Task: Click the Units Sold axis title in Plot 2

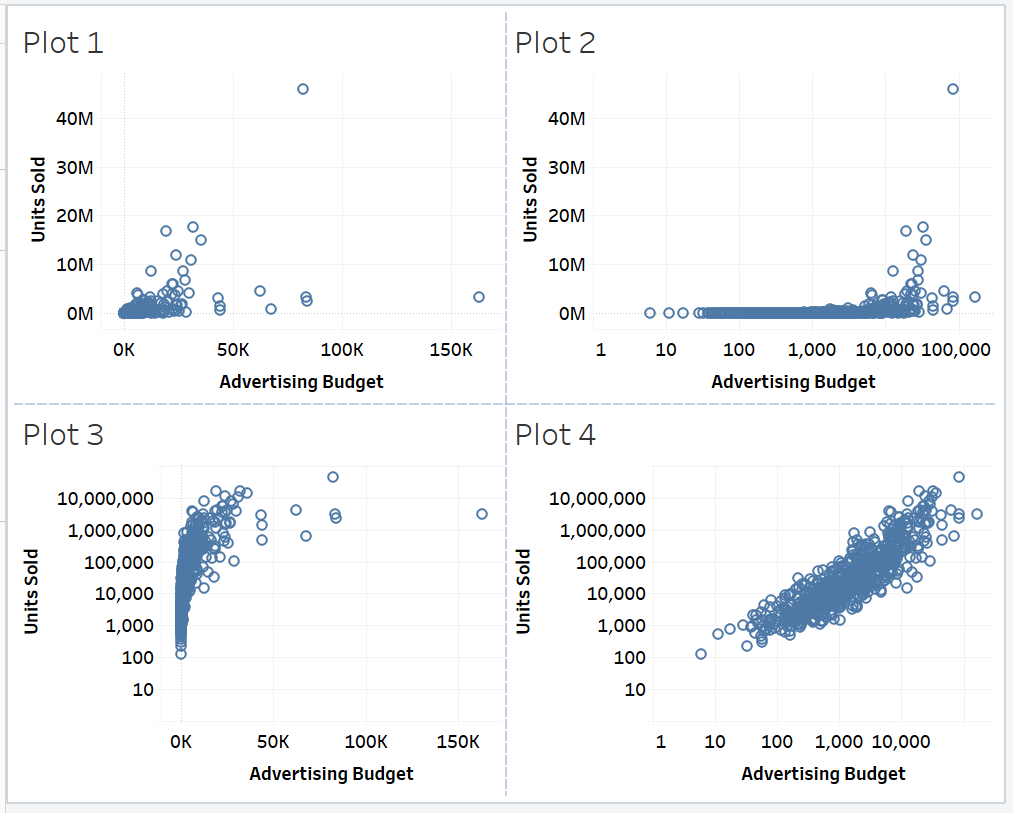Action: [530, 200]
